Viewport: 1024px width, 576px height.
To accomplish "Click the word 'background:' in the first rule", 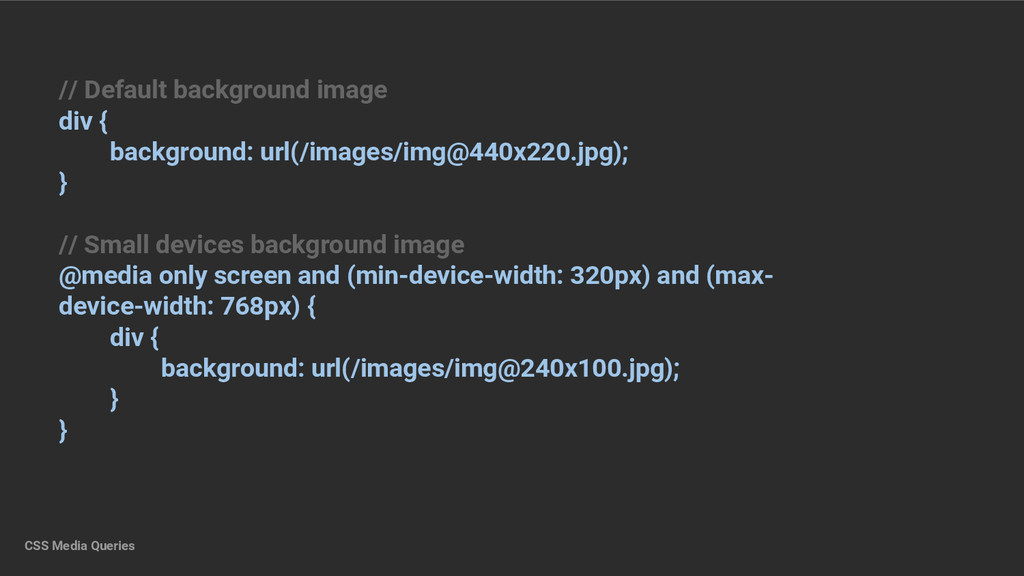I will coord(182,152).
